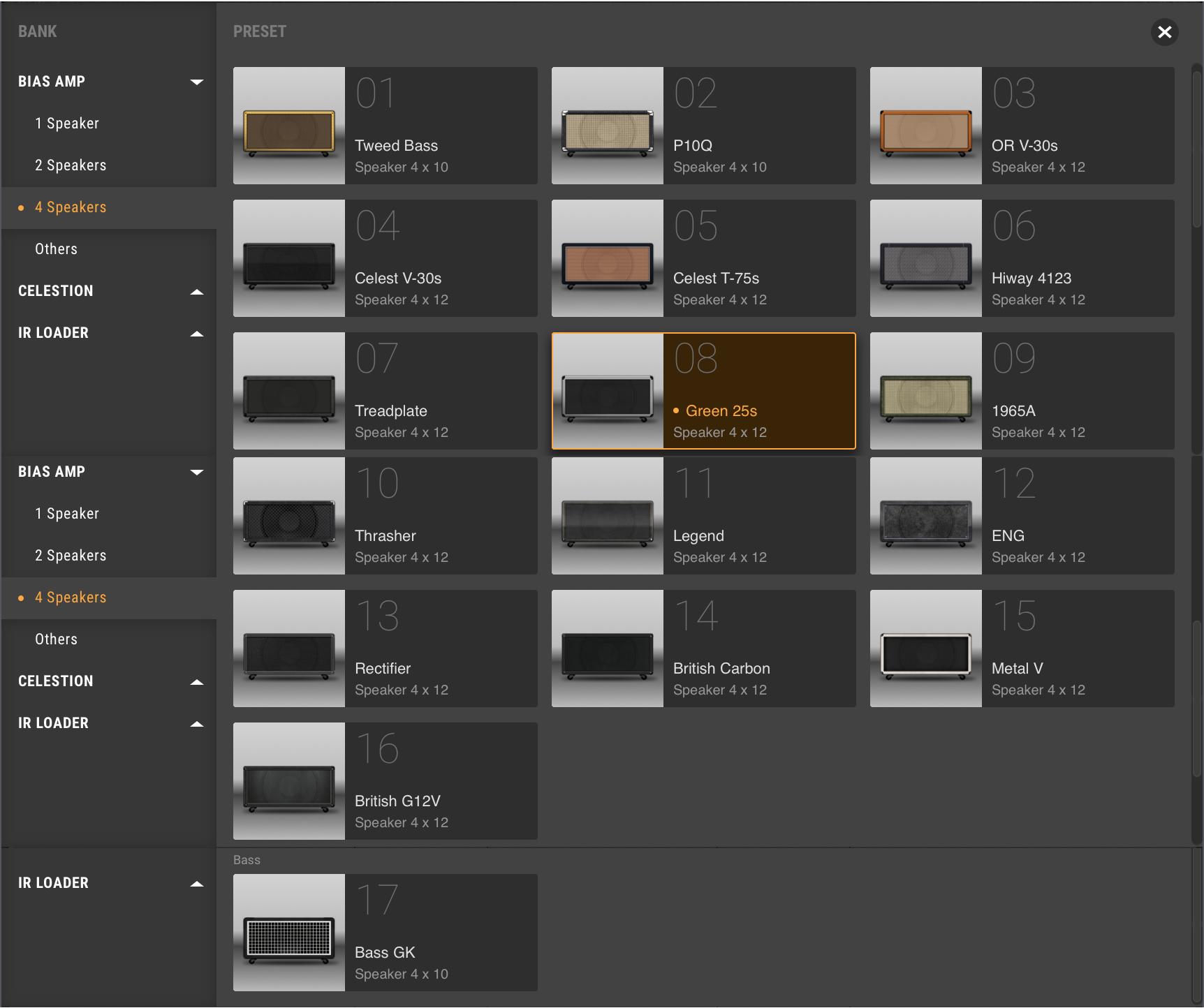Select the Celest V-30s cabinet preset
1204x1008 pixels.
pos(386,258)
